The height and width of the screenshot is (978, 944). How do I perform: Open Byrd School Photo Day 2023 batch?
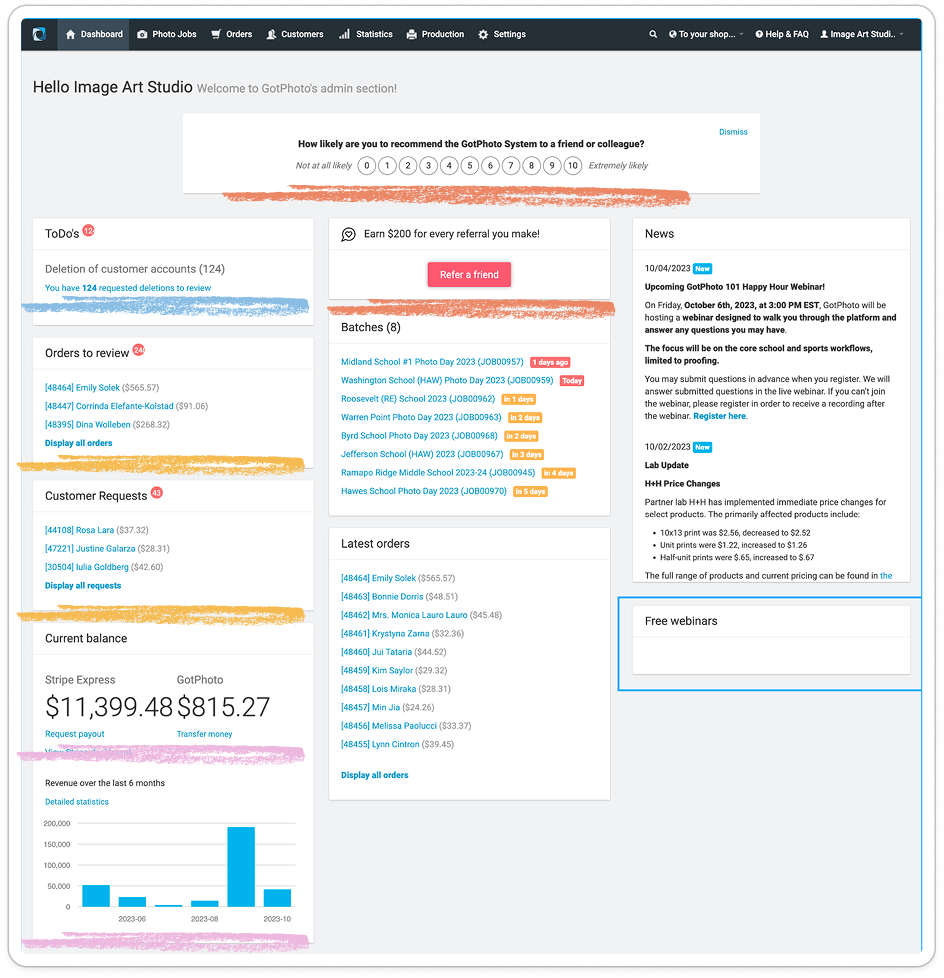(x=419, y=436)
